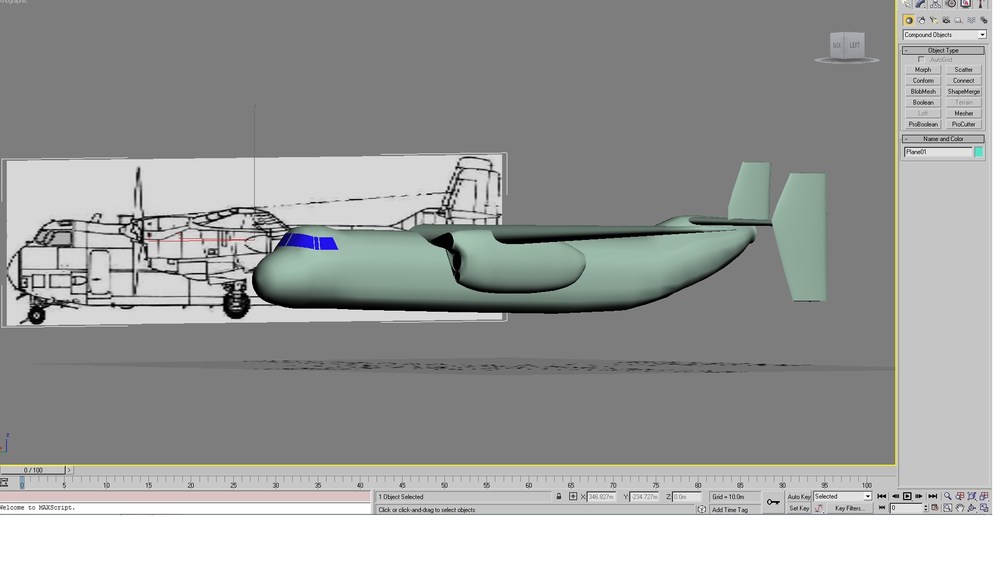Click the Zoom viewport tool

pos(948,496)
